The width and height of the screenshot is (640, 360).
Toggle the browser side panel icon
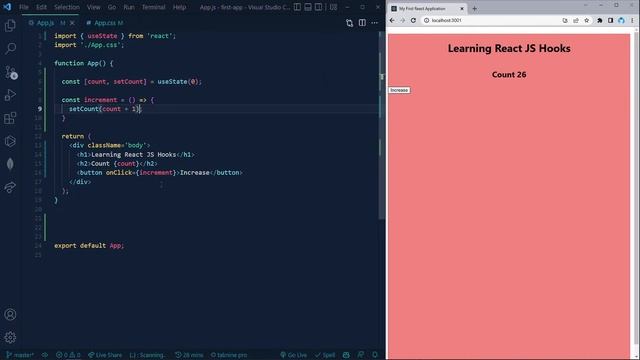(610, 20)
